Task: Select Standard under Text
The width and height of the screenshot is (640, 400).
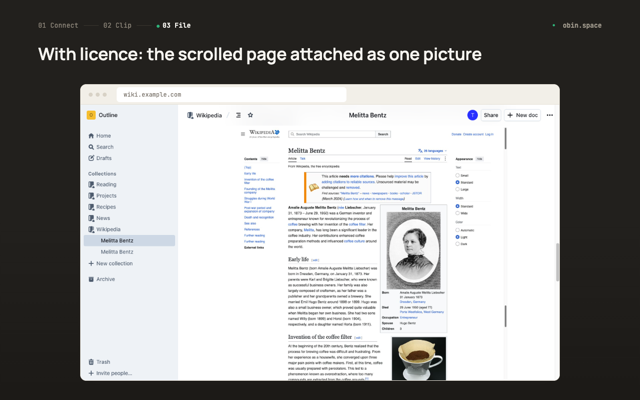Action: (x=458, y=182)
